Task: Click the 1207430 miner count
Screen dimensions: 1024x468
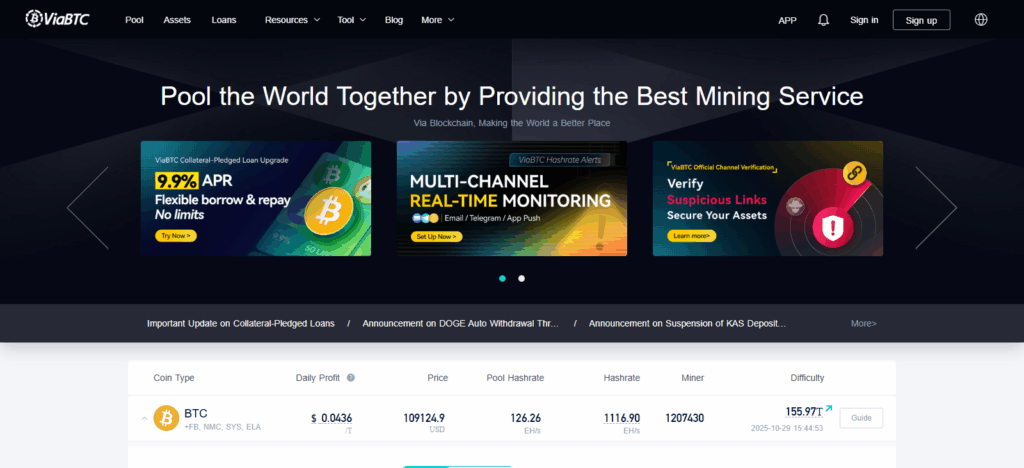Action: click(684, 418)
